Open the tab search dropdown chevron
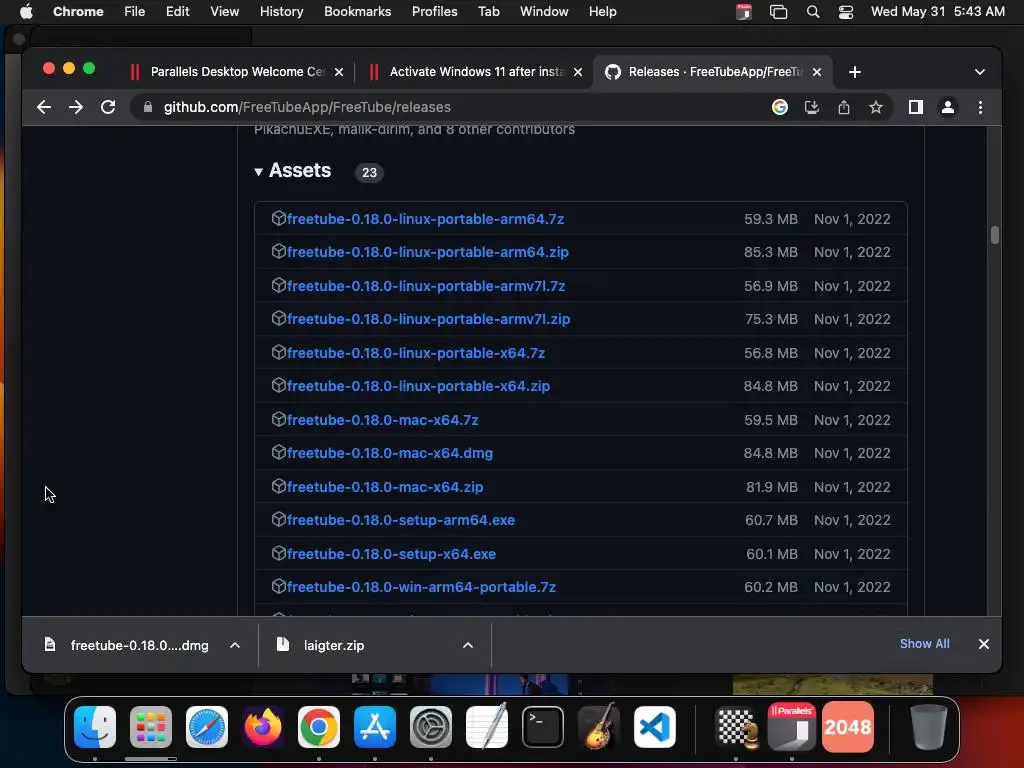The width and height of the screenshot is (1024, 768). pyautogui.click(x=980, y=72)
